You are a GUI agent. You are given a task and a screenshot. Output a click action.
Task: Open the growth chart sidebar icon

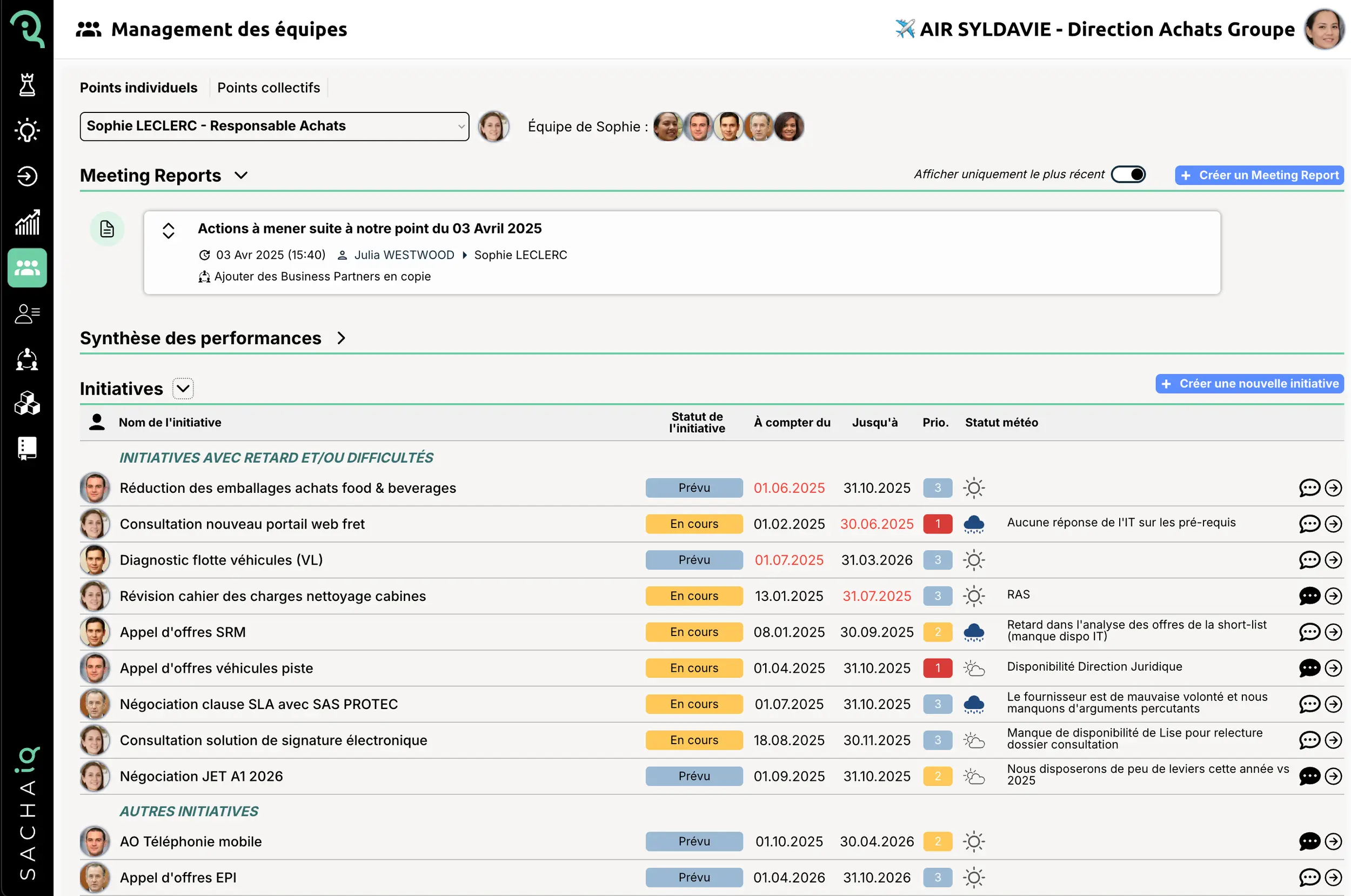tap(27, 222)
